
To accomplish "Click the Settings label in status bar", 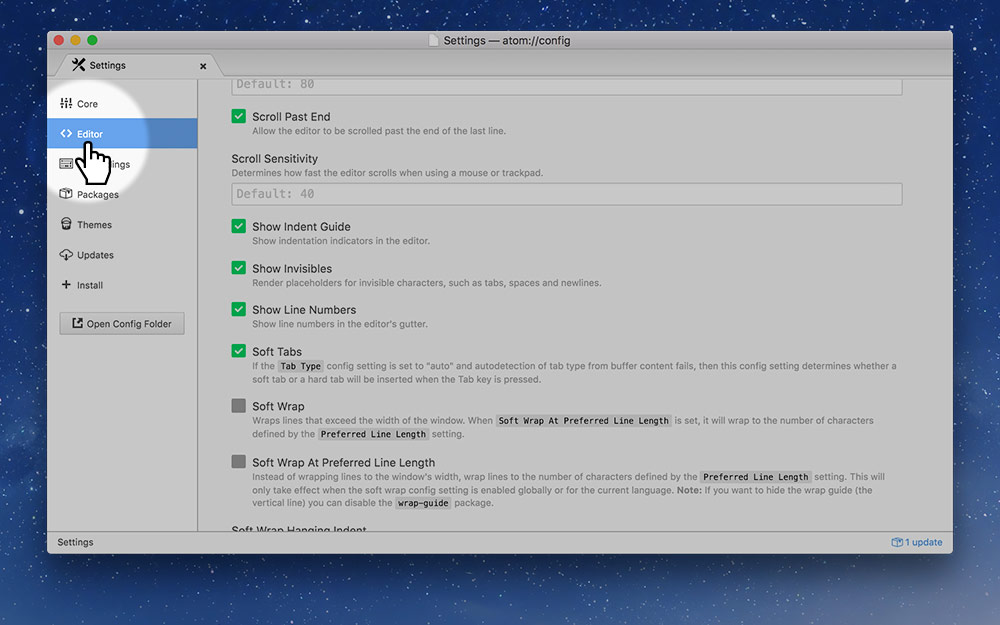I will [75, 542].
